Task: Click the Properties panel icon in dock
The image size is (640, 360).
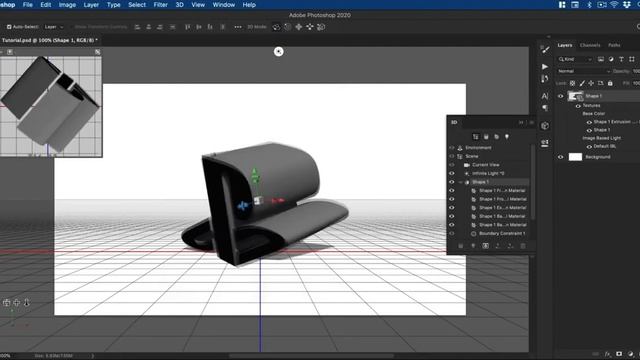Action: 545,143
